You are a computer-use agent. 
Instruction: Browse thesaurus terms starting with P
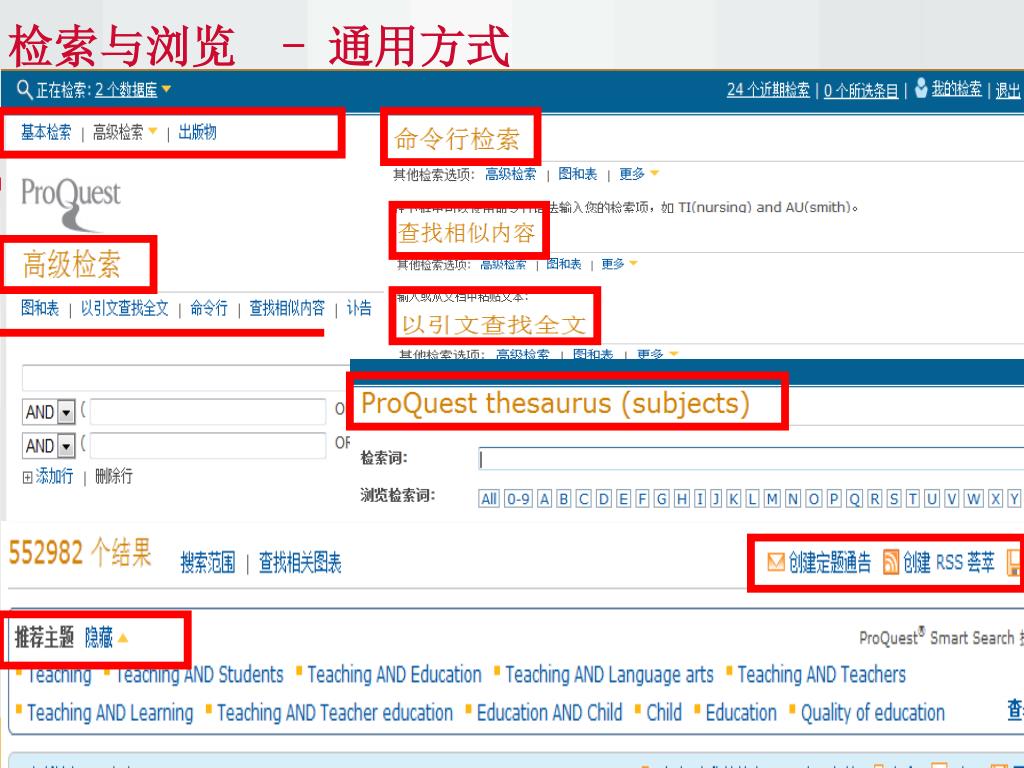(x=834, y=499)
